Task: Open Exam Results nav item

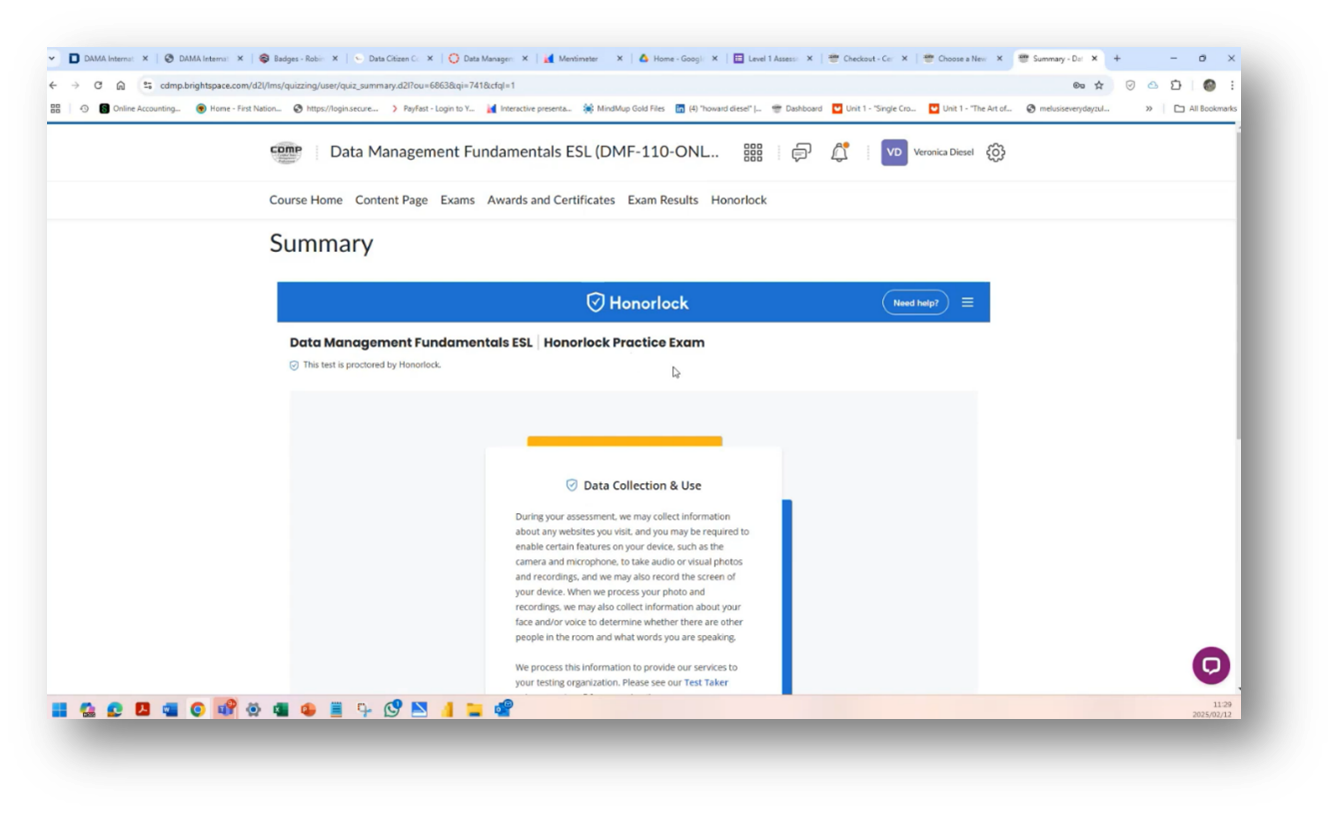Action: click(663, 200)
